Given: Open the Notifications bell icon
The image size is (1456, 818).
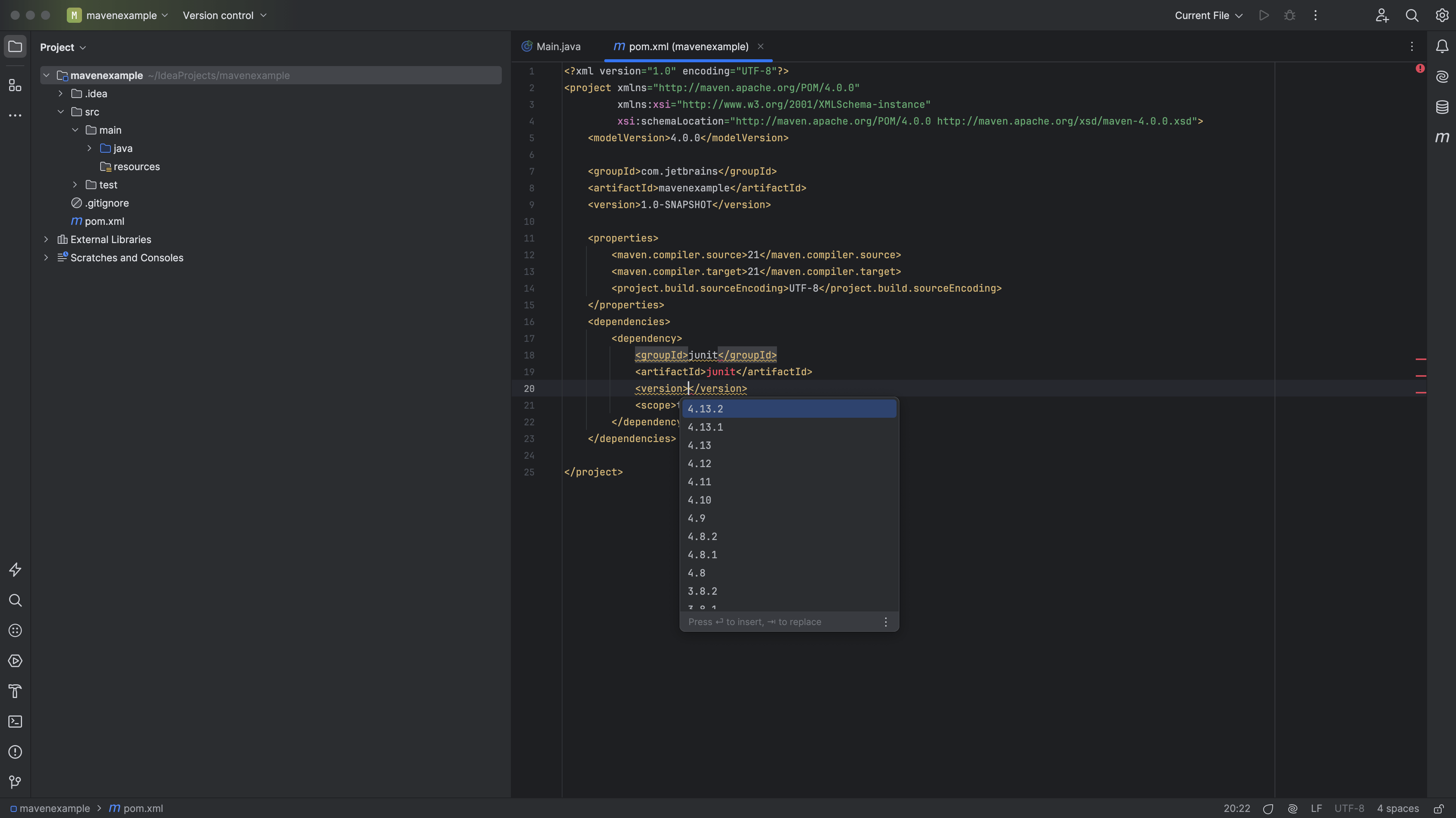Looking at the screenshot, I should coord(1442,46).
